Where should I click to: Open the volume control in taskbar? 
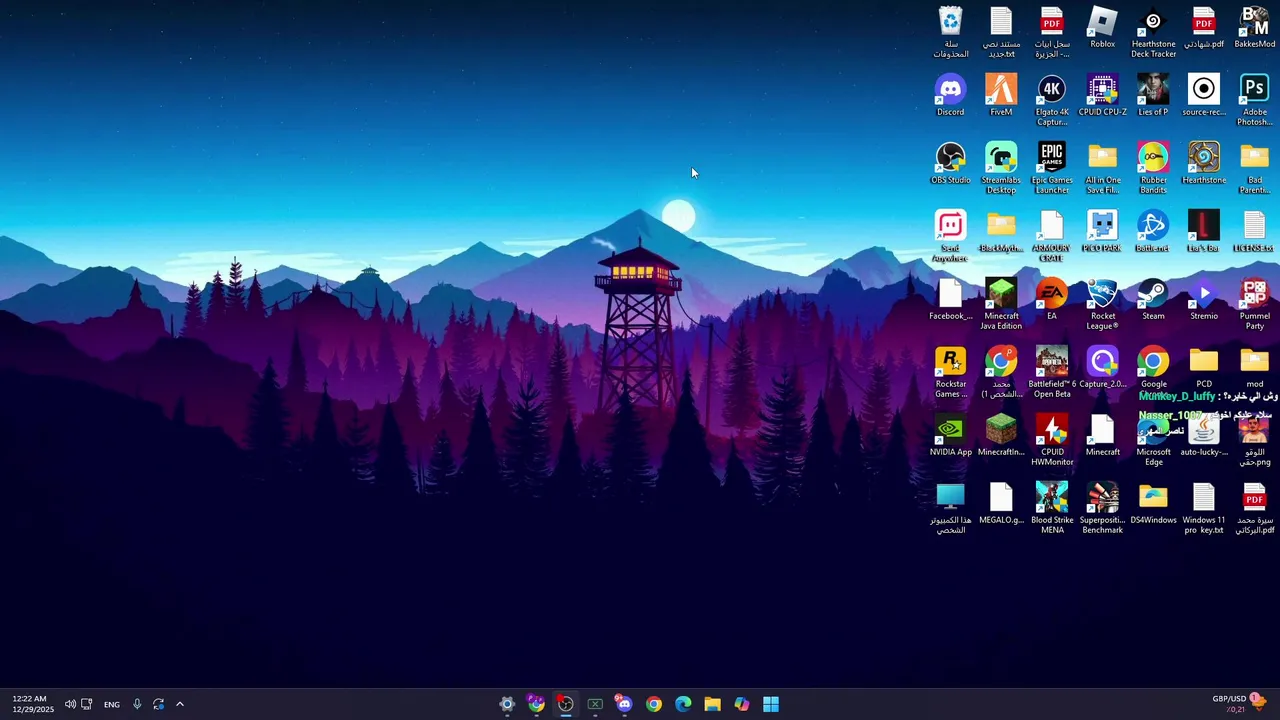tap(70, 704)
